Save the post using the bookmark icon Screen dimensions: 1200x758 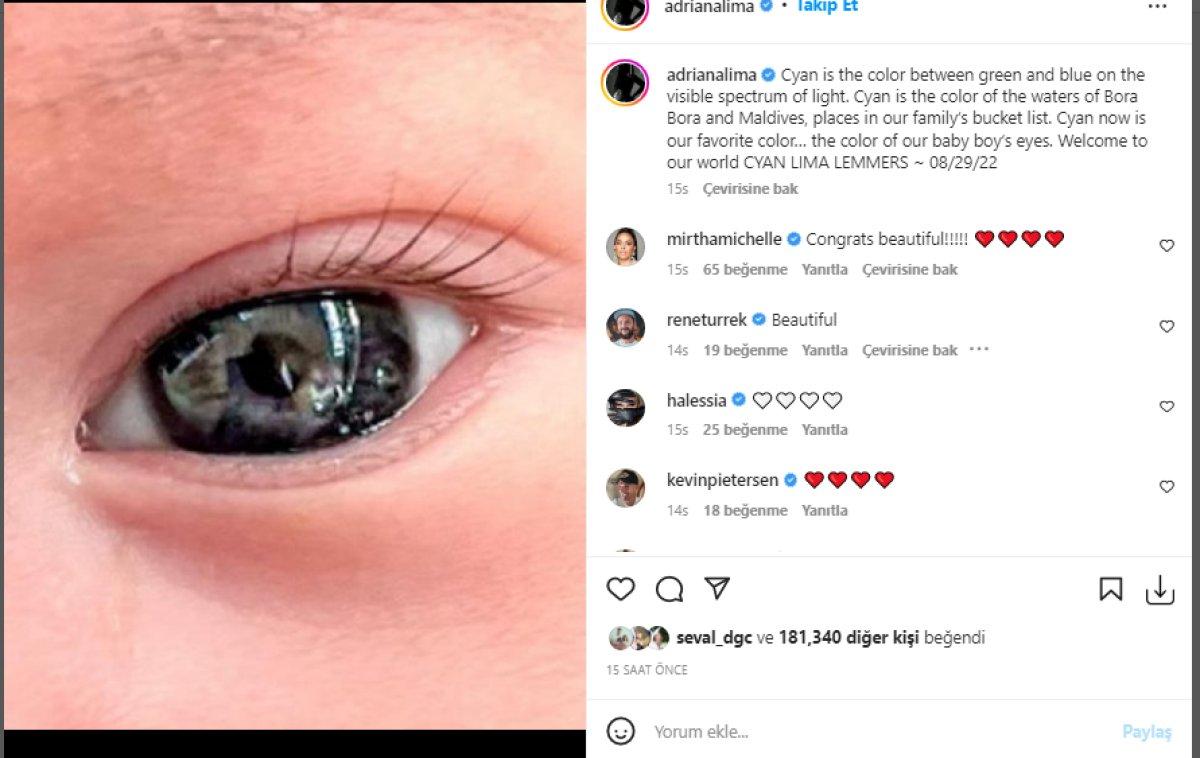click(1111, 590)
